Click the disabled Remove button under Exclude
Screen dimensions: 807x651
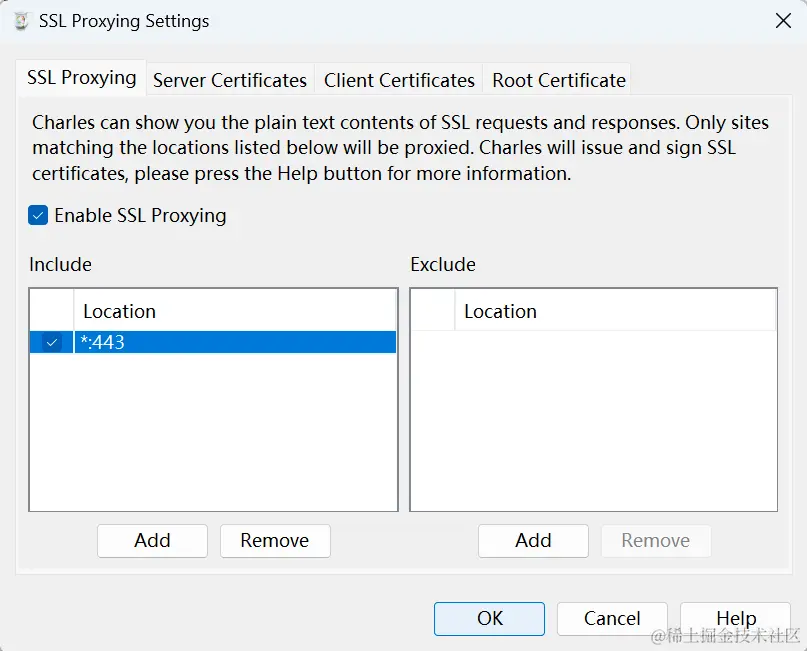(656, 541)
